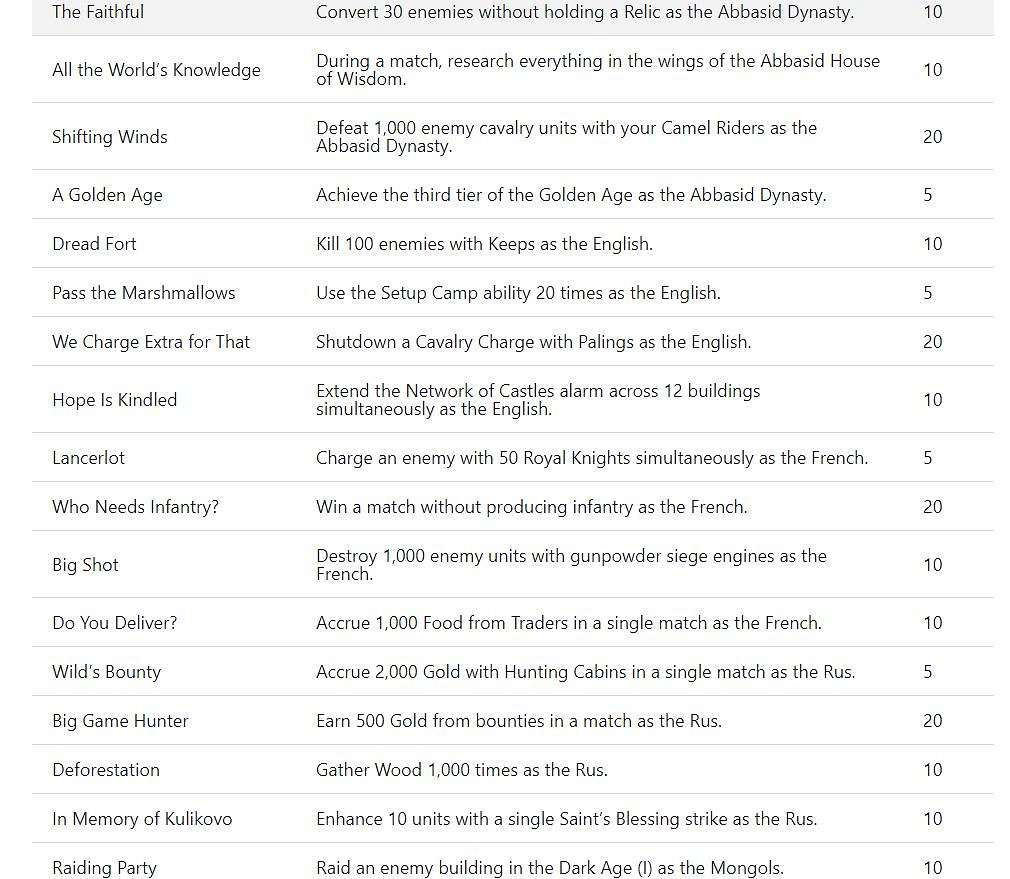Click the 'The Faithful' achievement name
Viewport: 1010px width, 879px height.
click(x=98, y=12)
